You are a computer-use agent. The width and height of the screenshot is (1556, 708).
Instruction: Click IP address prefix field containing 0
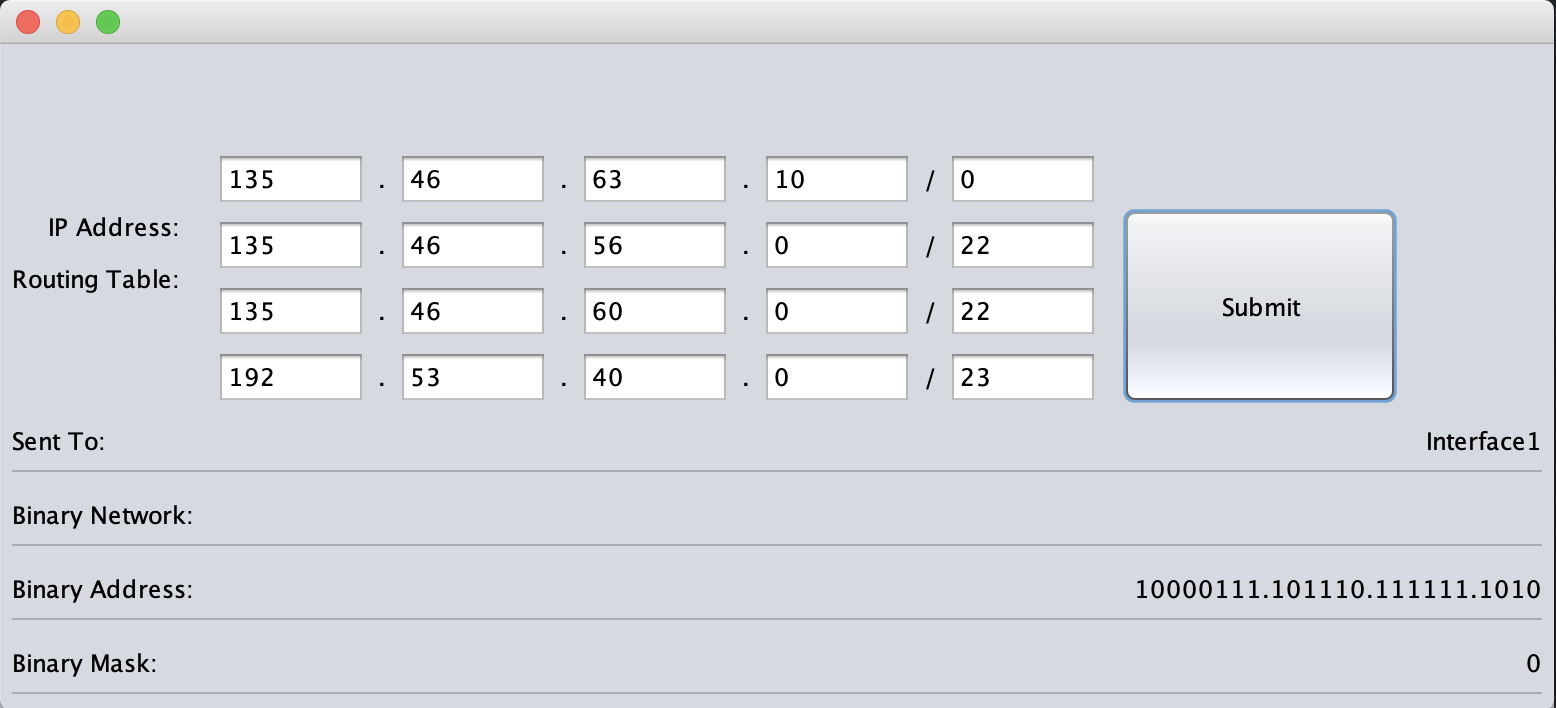click(x=1022, y=180)
